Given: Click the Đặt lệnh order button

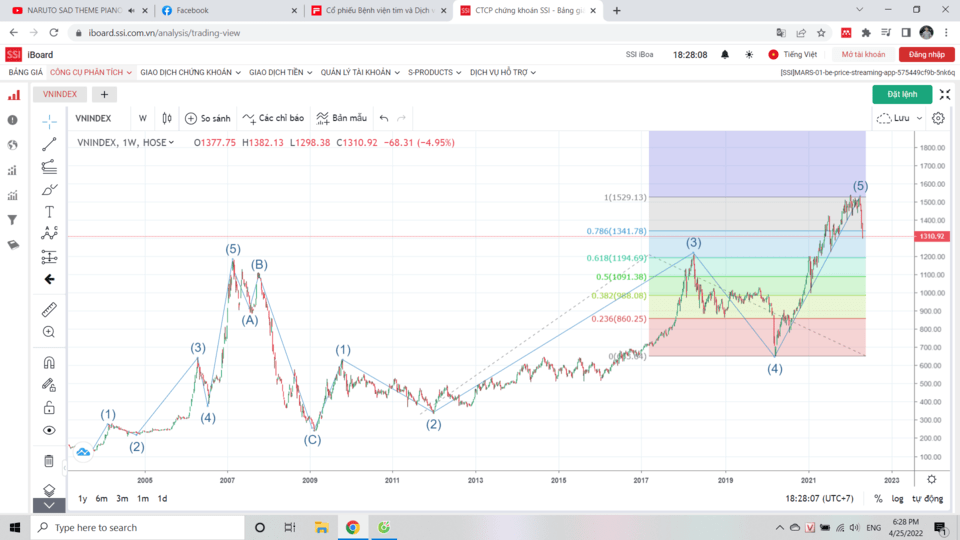Looking at the screenshot, I should click(902, 94).
